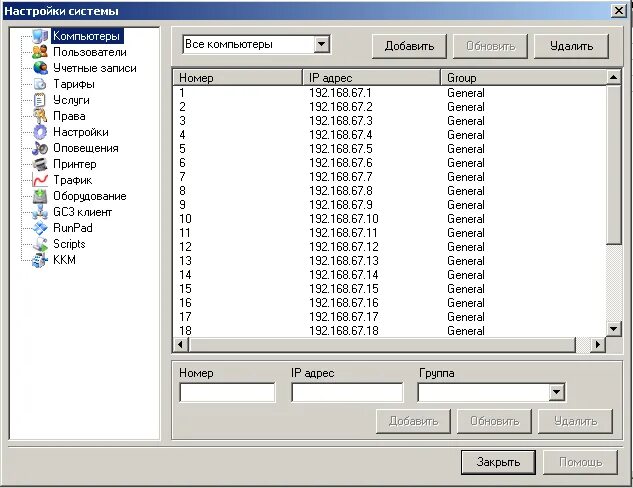Open the Оповещения section
This screenshot has width=633, height=488.
(86, 148)
